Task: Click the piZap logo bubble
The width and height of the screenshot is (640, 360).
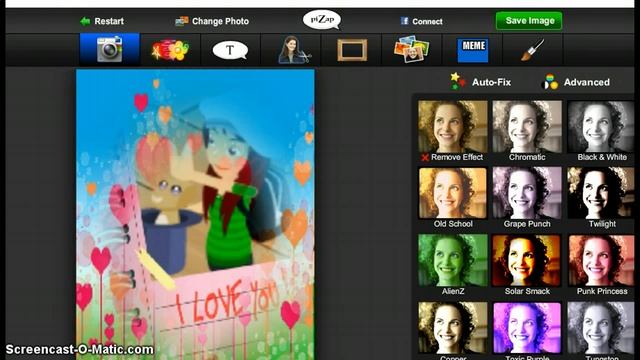Action: [x=322, y=20]
